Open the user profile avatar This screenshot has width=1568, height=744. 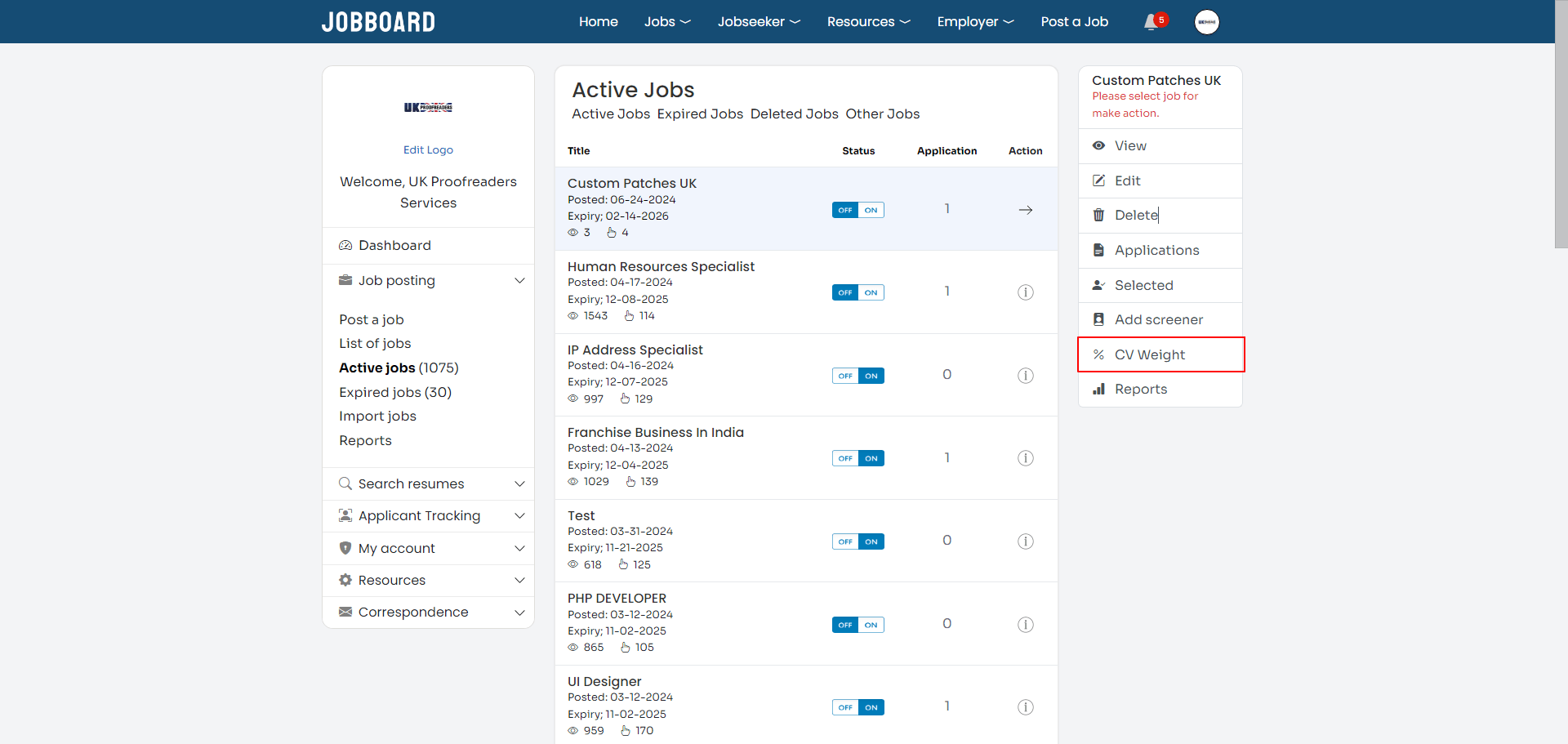(x=1206, y=22)
